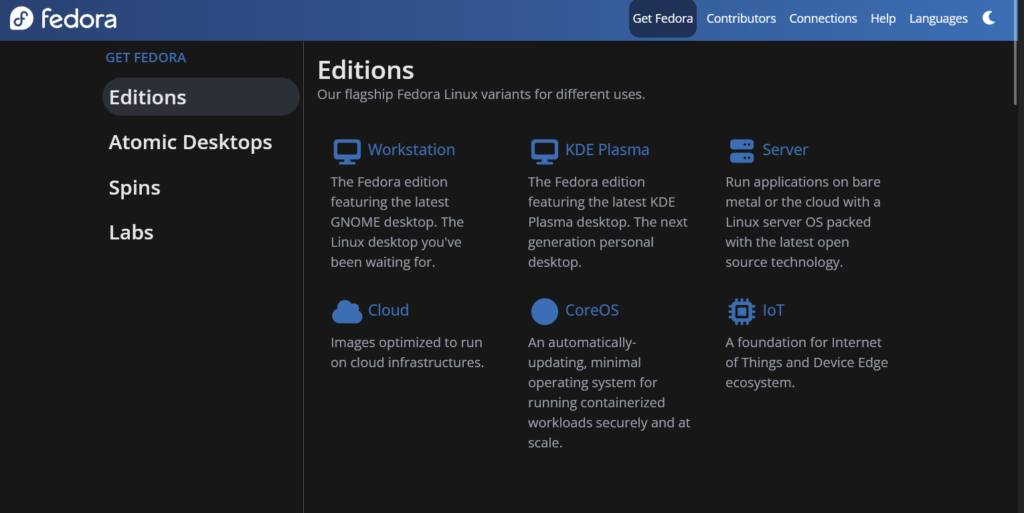The width and height of the screenshot is (1024, 513).
Task: Follow the KDE Plasma link
Action: point(607,149)
